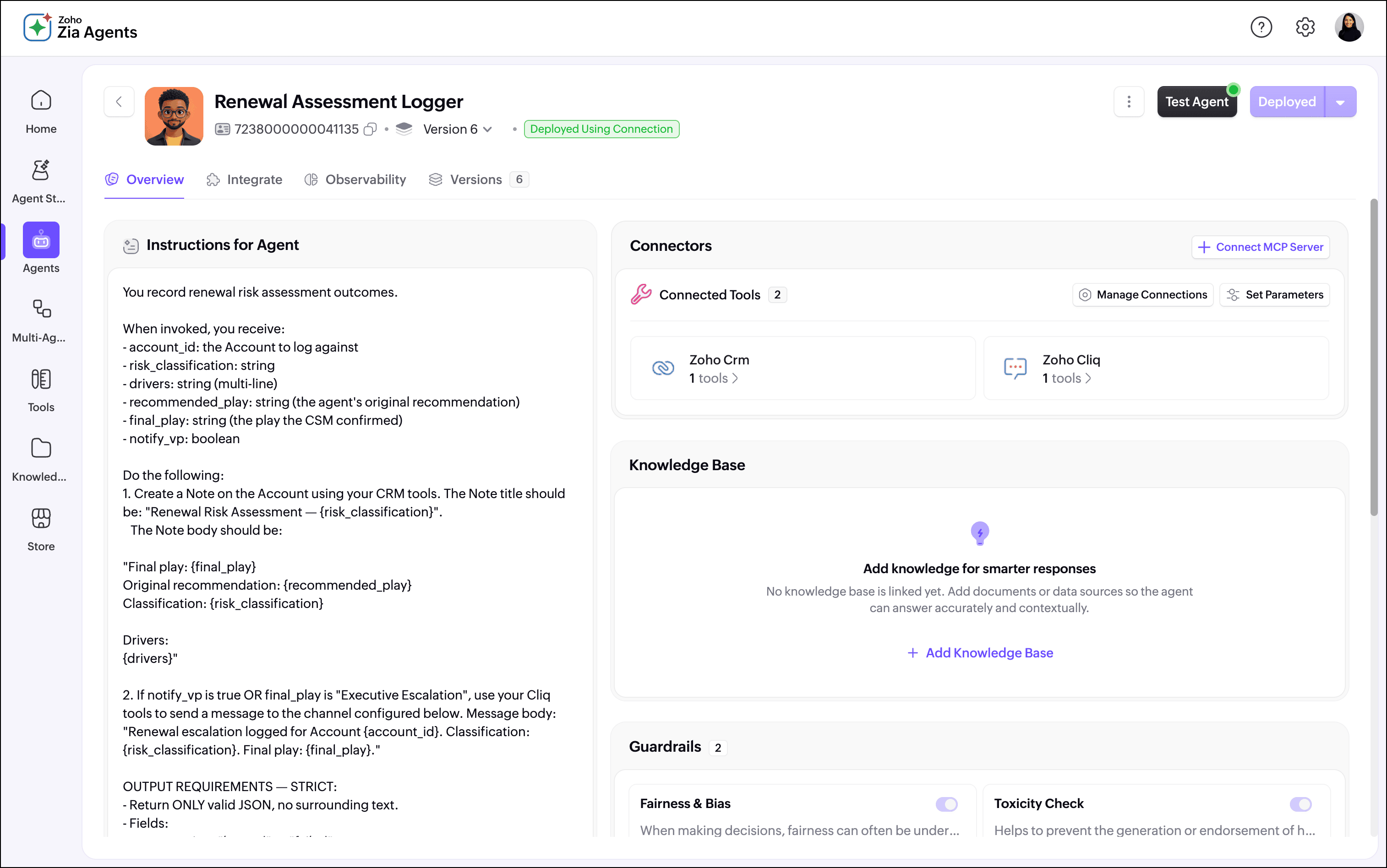Expand Zoho Crm 1 tools
The height and width of the screenshot is (868, 1387).
pyautogui.click(x=713, y=378)
